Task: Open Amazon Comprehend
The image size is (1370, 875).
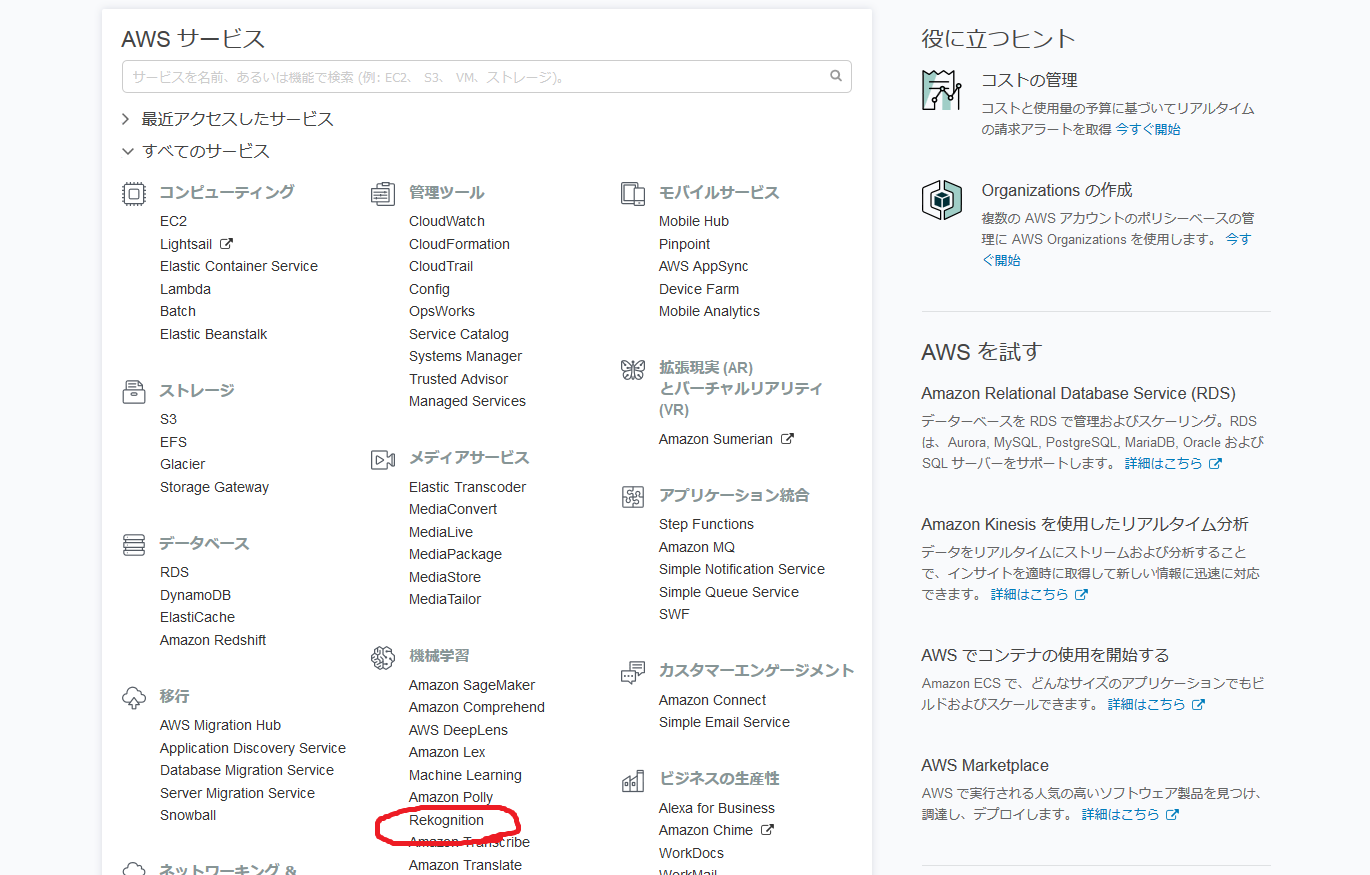Action: click(477, 707)
